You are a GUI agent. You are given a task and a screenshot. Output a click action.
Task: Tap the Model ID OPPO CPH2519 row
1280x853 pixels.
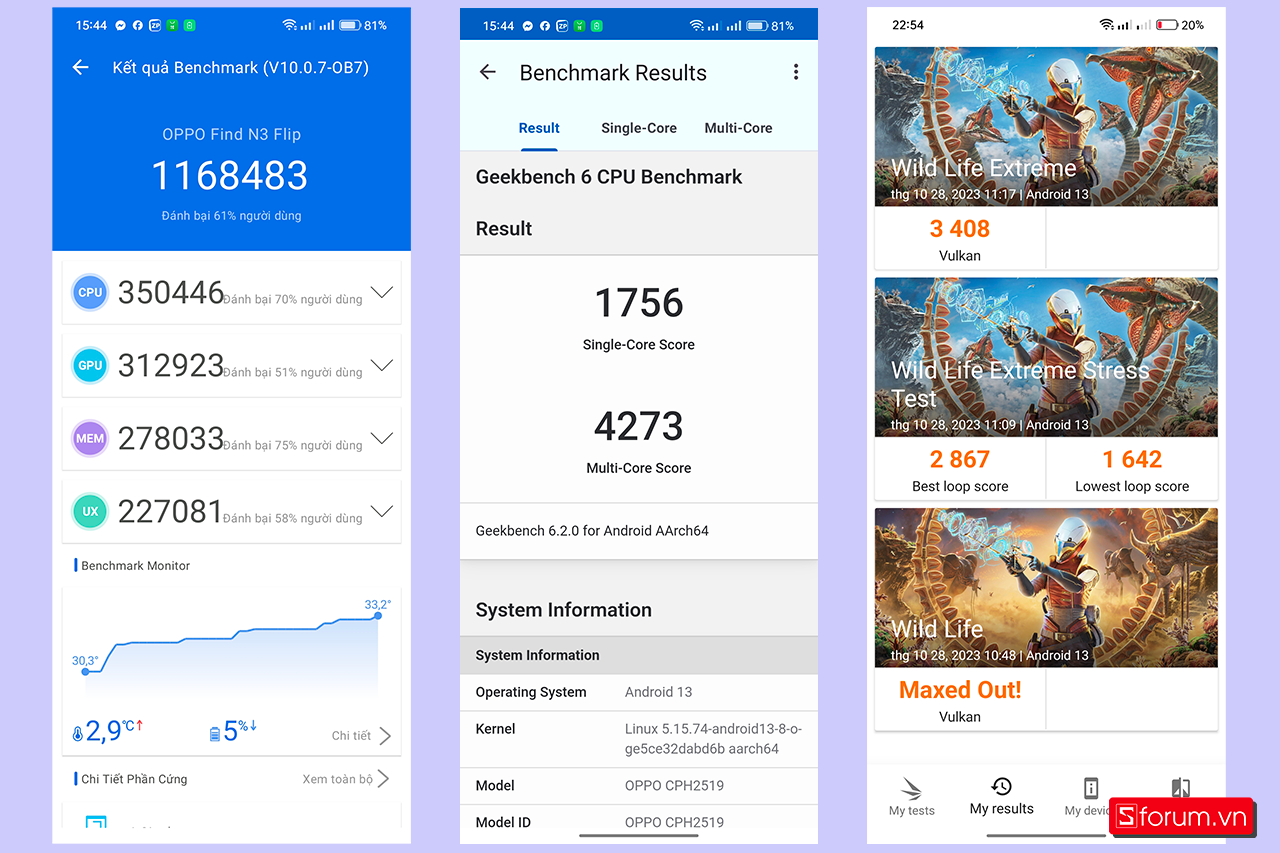pyautogui.click(x=639, y=822)
